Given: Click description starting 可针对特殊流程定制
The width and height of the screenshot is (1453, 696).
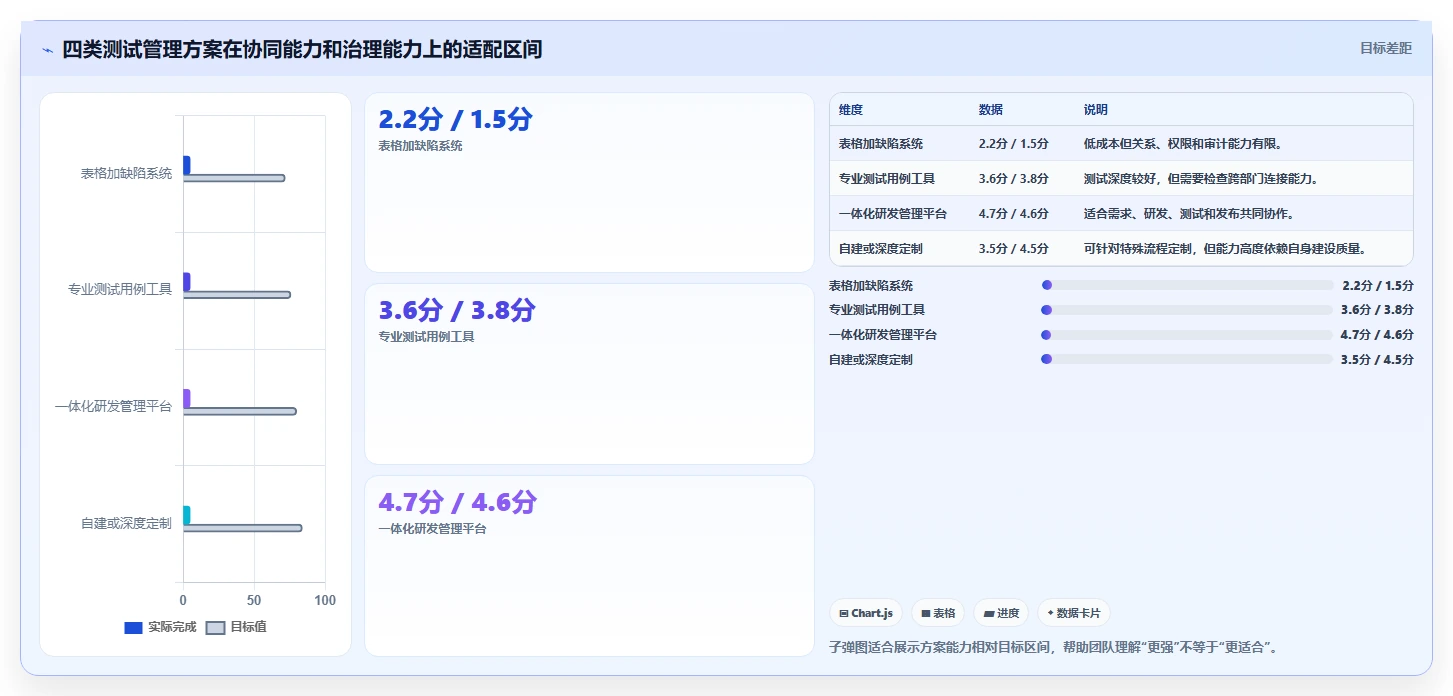Looking at the screenshot, I should click(x=1225, y=249).
